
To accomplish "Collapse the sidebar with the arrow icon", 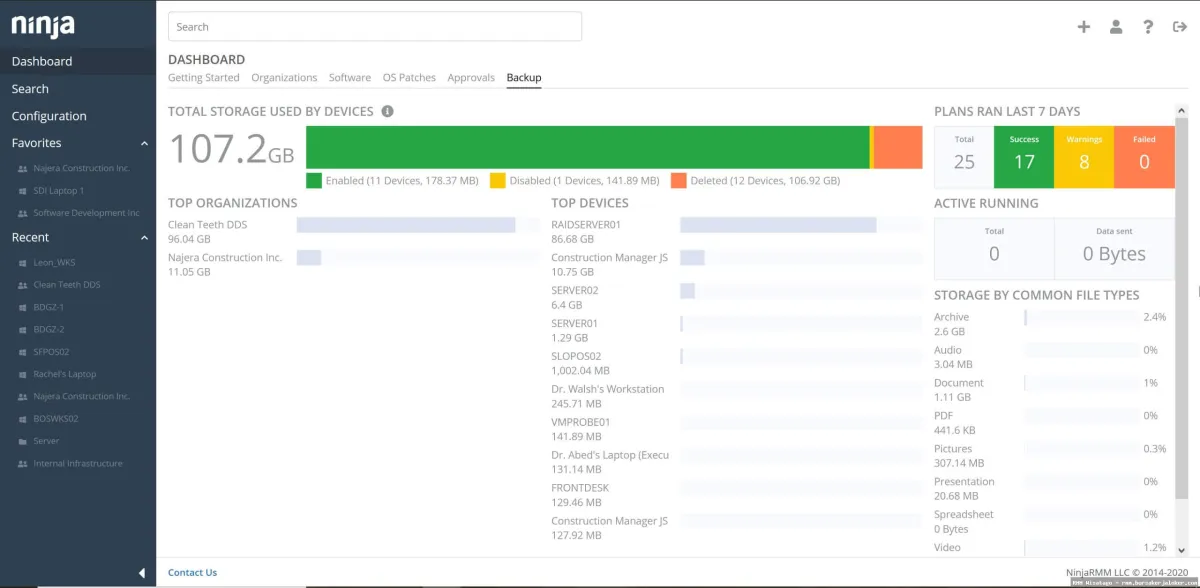I will coord(141,573).
